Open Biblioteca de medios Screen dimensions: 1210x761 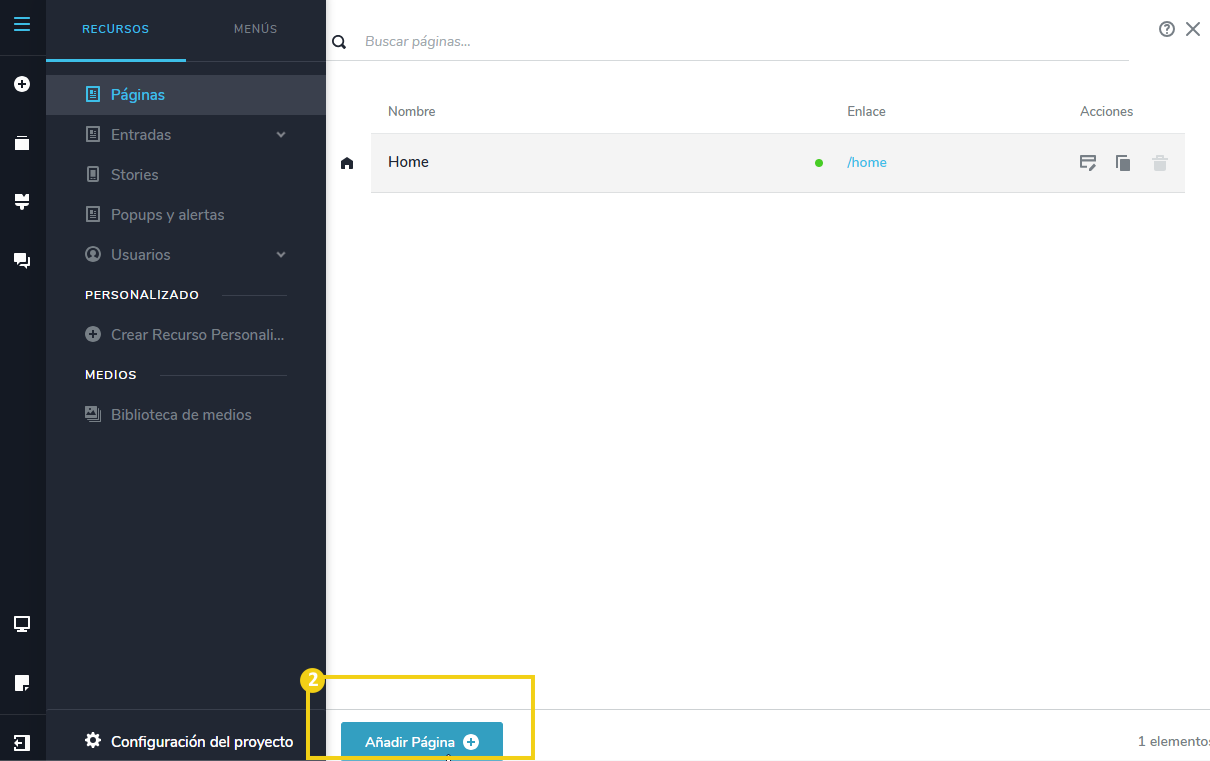[186, 415]
